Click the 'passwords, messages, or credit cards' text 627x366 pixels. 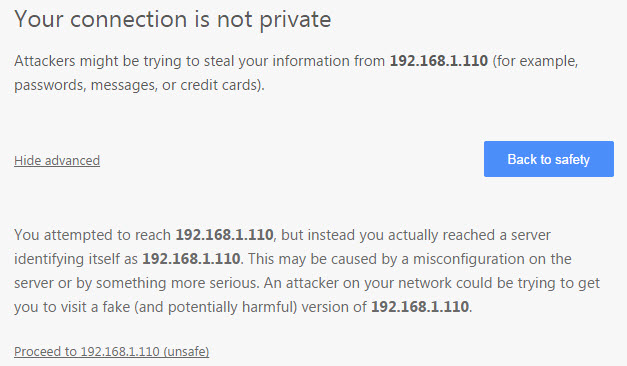pos(139,85)
